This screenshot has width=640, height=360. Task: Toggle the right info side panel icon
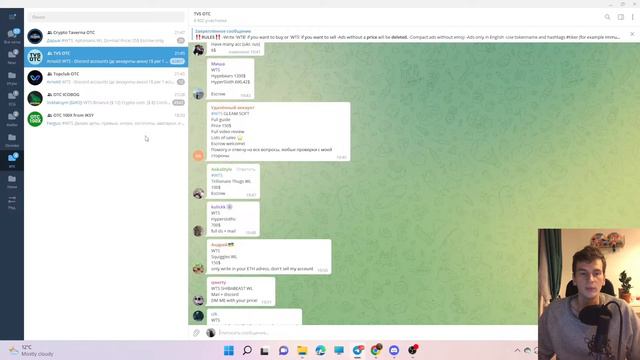point(620,17)
